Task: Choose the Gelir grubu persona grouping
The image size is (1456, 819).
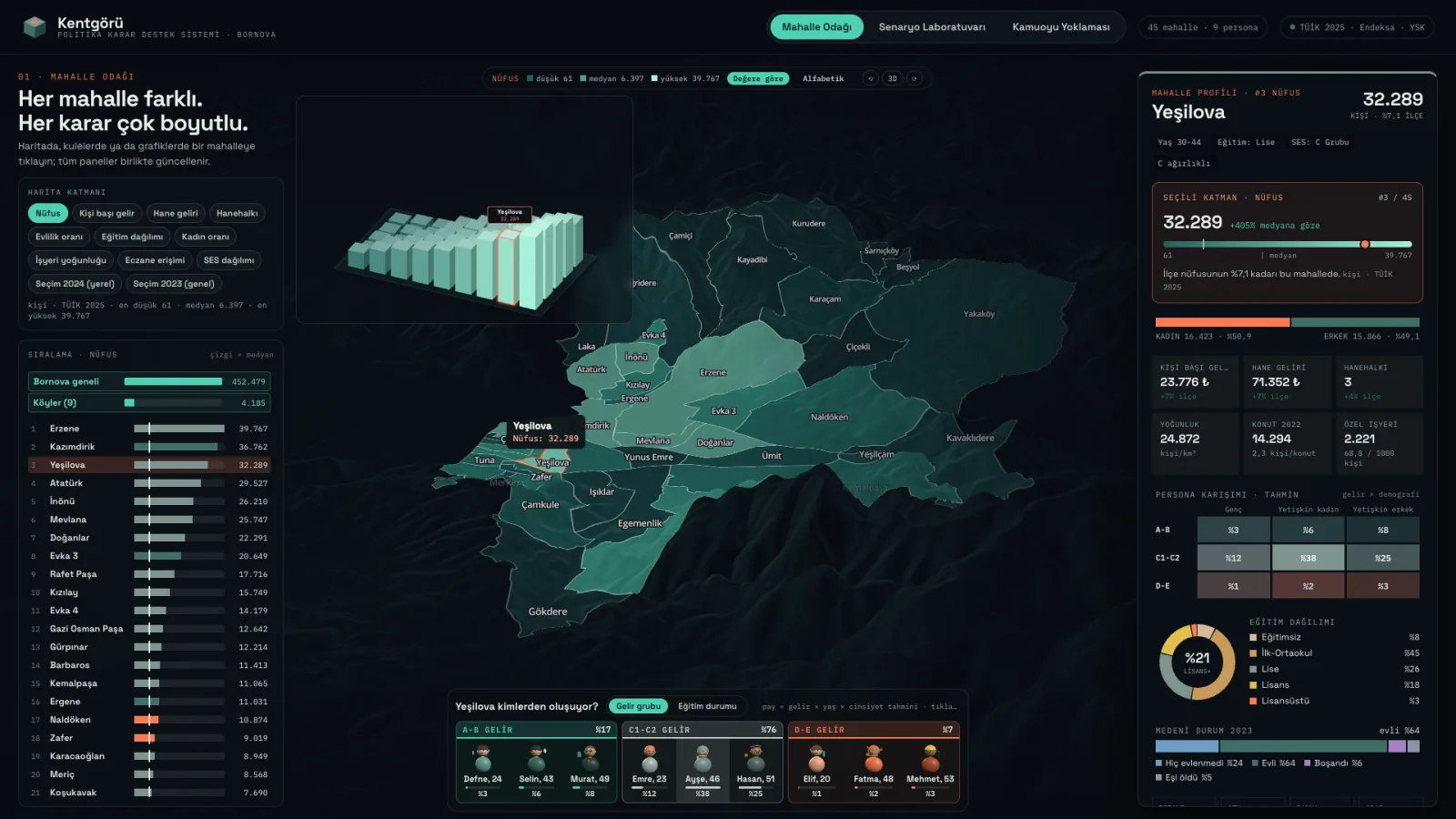Action: [x=638, y=706]
